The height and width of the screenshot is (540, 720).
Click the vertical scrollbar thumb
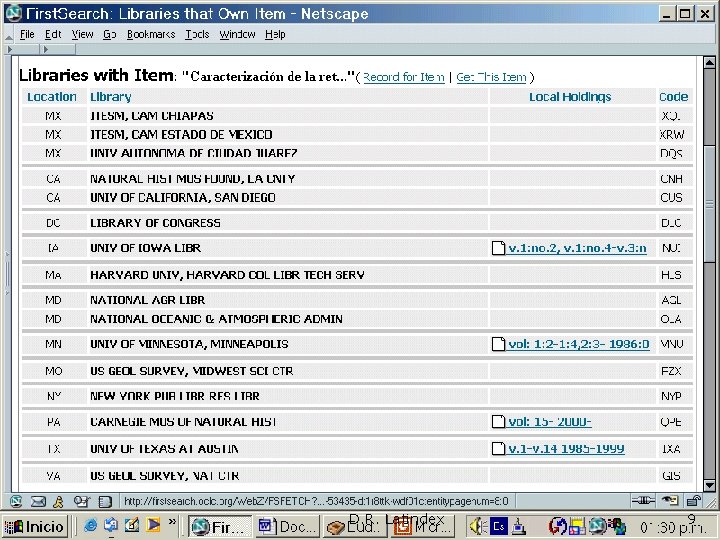coord(709,204)
